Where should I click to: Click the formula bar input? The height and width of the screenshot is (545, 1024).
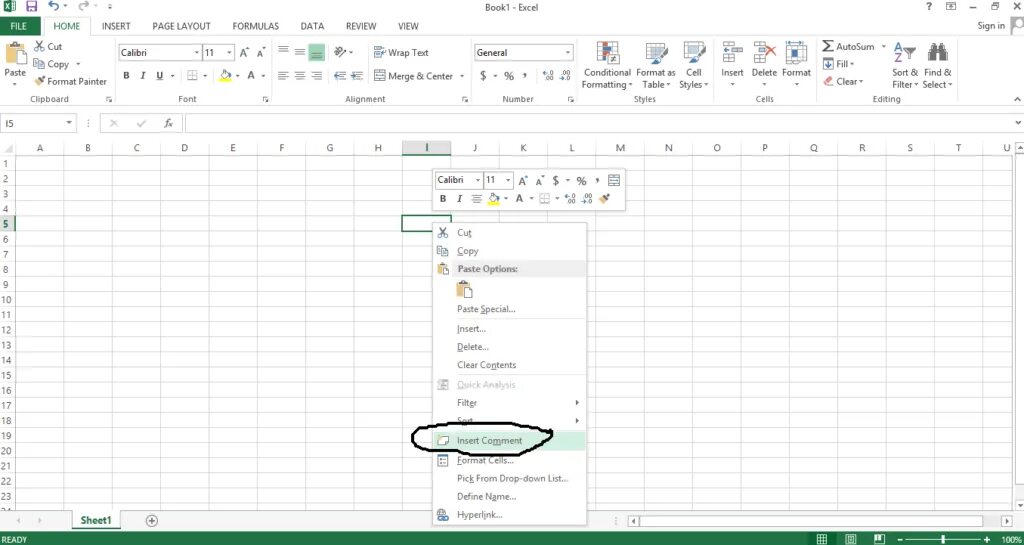[600, 123]
